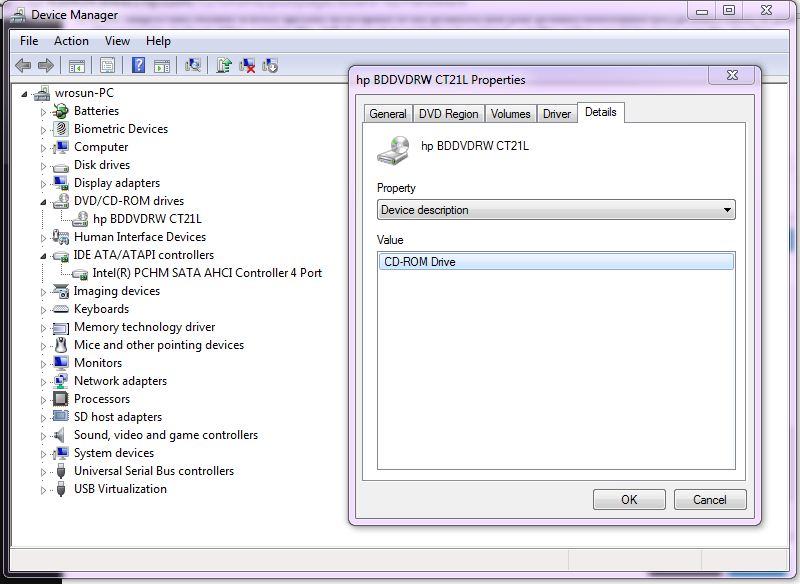Screen dimensions: 800x584
Task: Select the Network adapters icon
Action: pos(61,381)
